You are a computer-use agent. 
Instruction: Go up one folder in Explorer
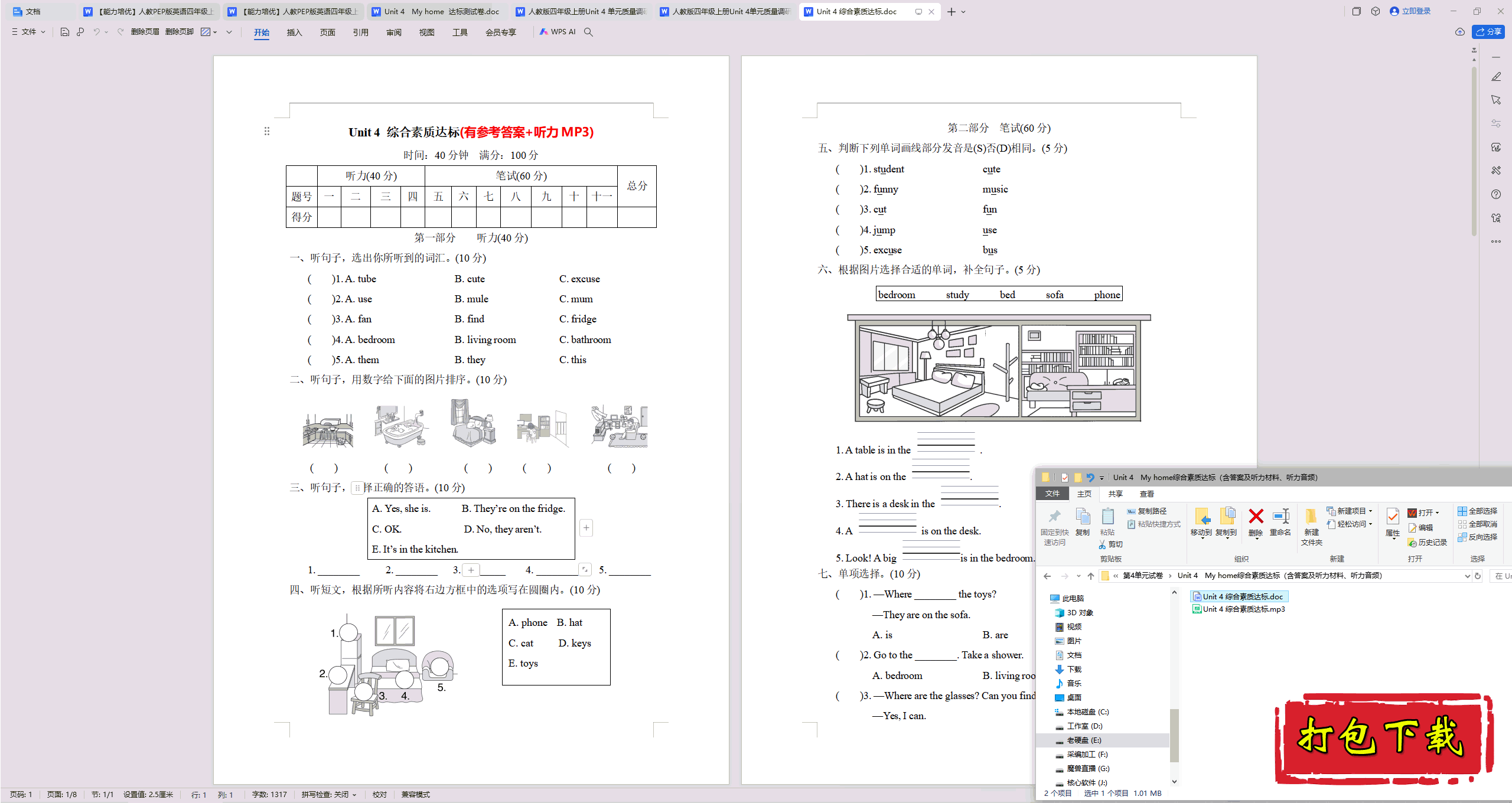[x=1091, y=576]
